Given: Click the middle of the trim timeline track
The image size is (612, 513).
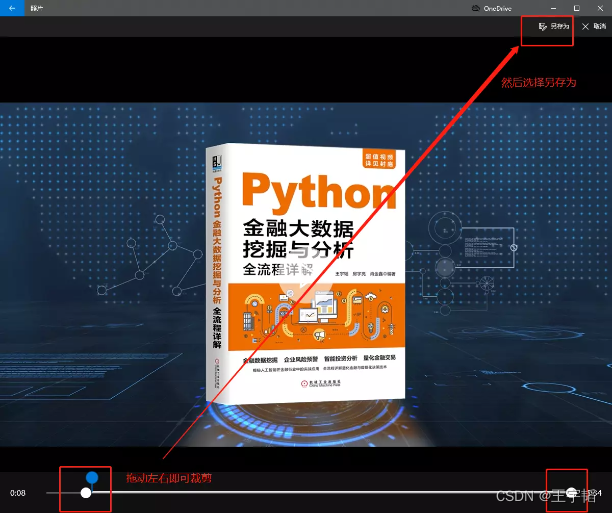Looking at the screenshot, I should coord(329,493).
